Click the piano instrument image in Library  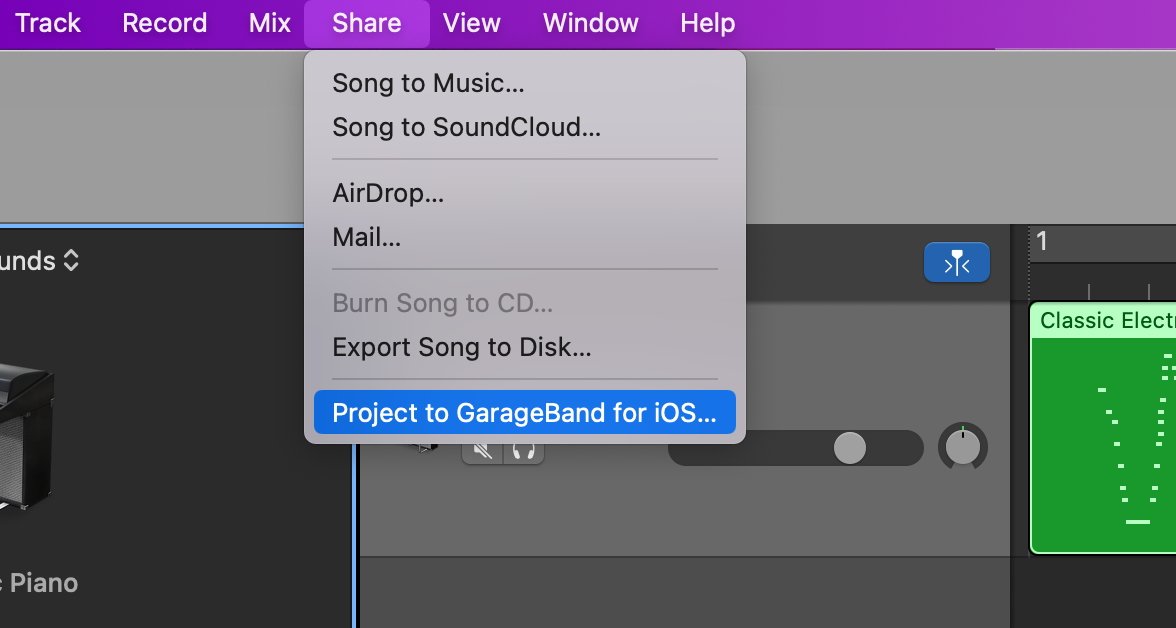(26, 437)
